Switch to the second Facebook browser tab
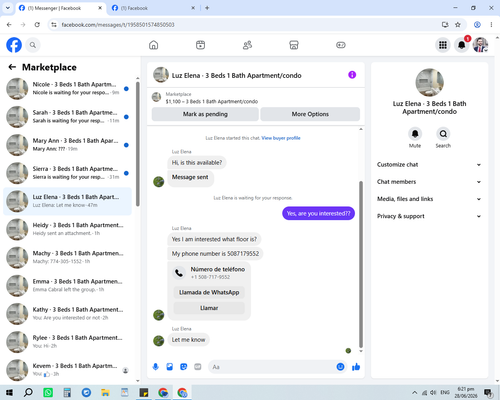500x400 pixels. [x=153, y=8]
